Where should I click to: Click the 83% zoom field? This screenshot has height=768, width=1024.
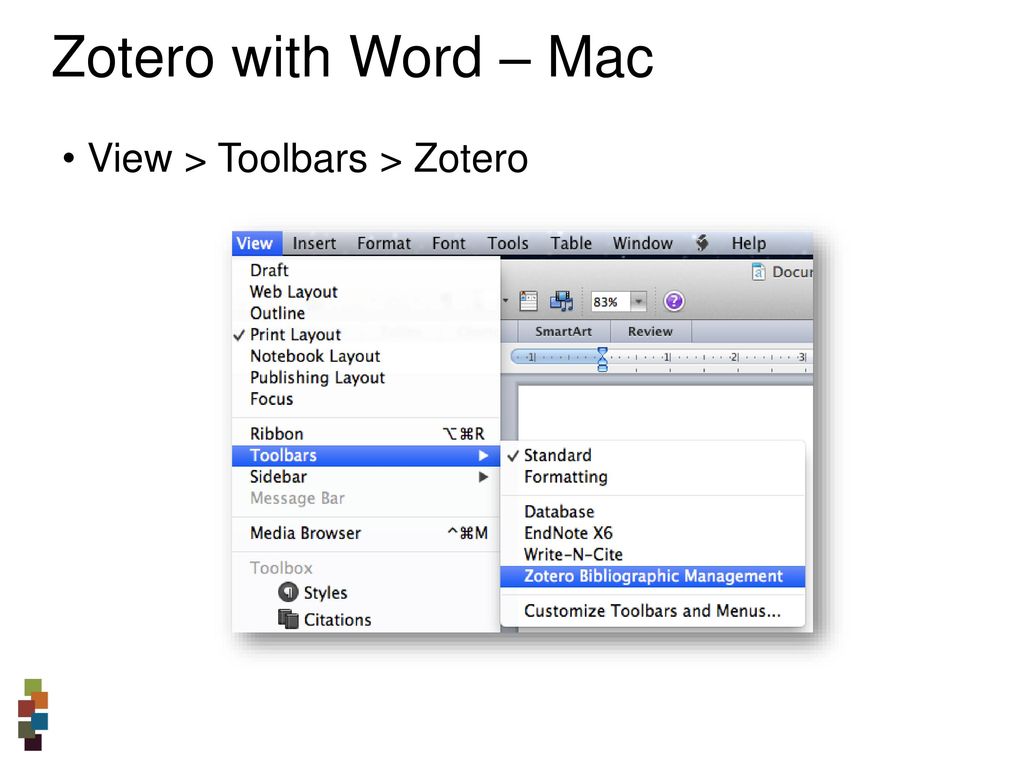[x=610, y=302]
